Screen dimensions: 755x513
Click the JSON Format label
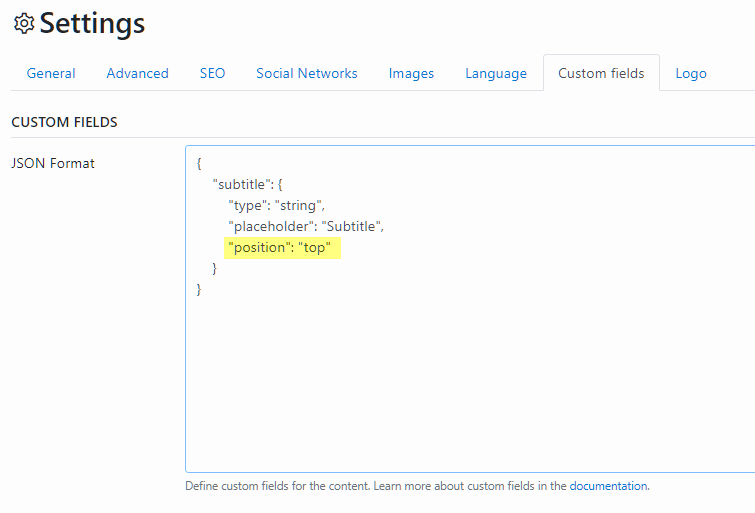(x=53, y=163)
